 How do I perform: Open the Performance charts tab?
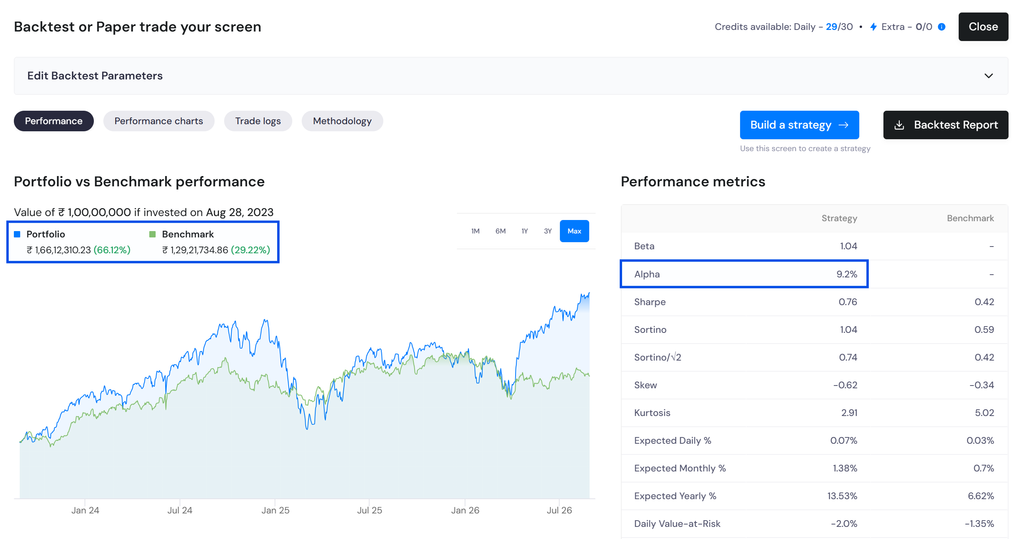[x=159, y=121]
